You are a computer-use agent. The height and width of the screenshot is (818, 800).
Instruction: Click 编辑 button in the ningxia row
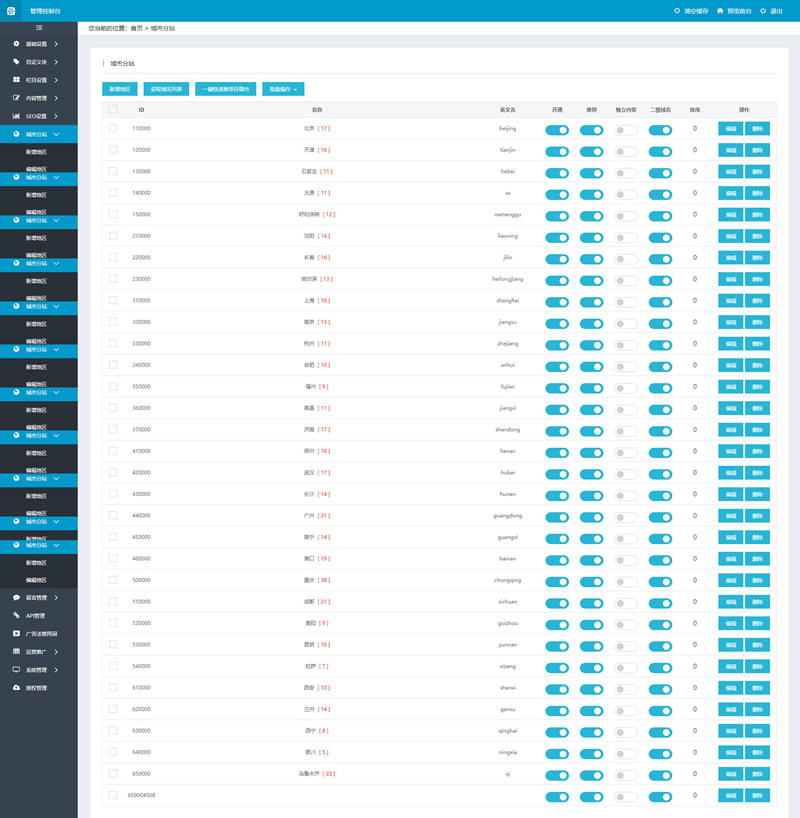click(731, 752)
